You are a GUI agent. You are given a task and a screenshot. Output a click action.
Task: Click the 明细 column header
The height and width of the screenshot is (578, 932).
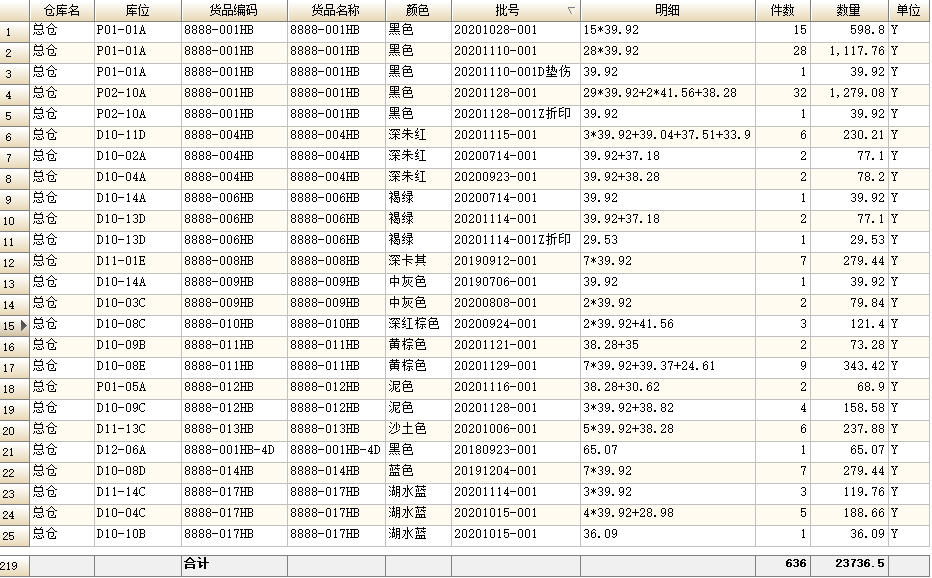[x=667, y=10]
